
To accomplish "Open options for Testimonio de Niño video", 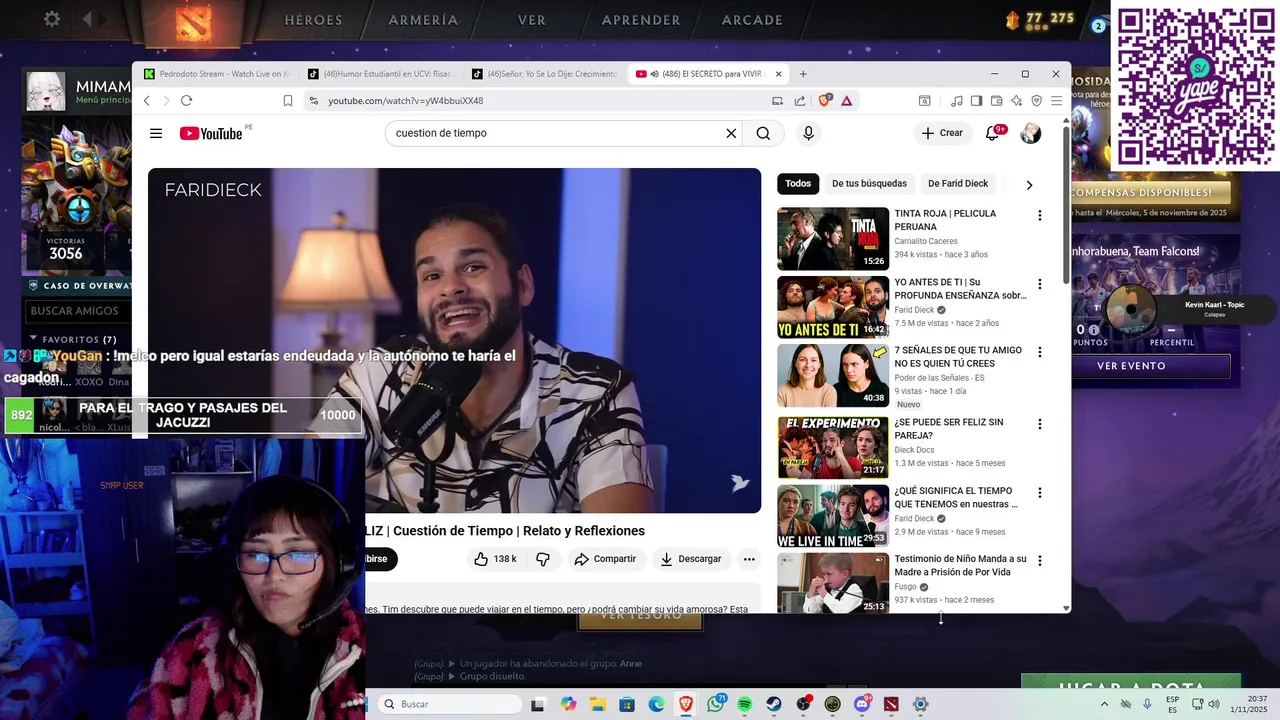I will point(1039,561).
